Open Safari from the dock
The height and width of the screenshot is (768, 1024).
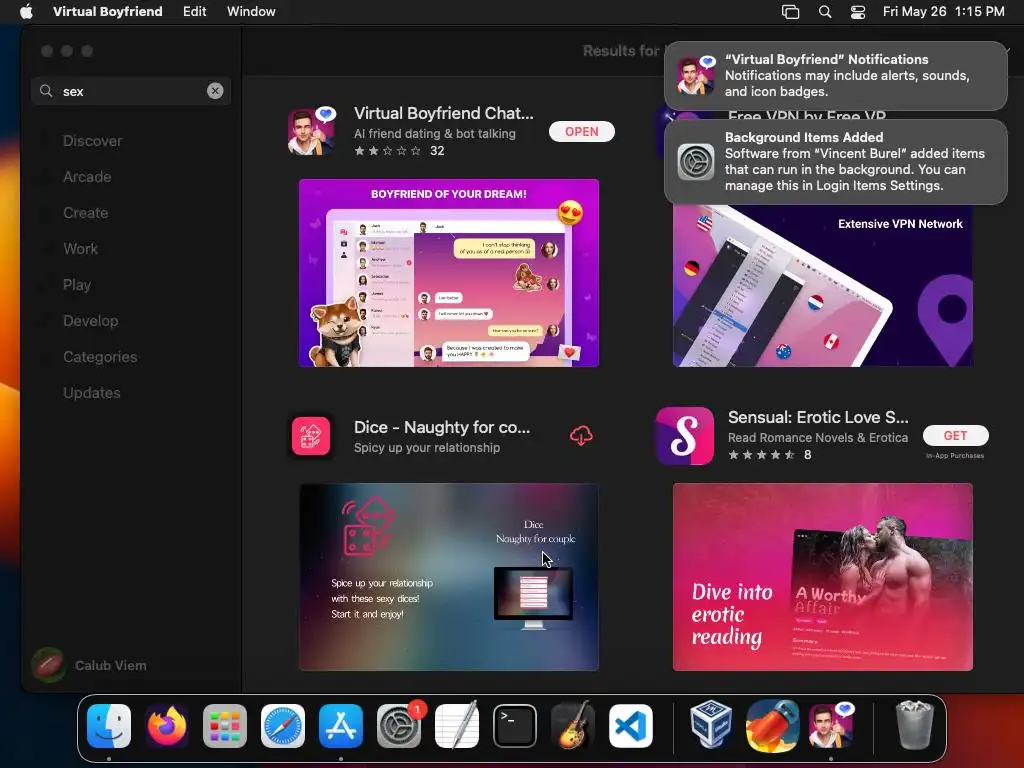283,726
